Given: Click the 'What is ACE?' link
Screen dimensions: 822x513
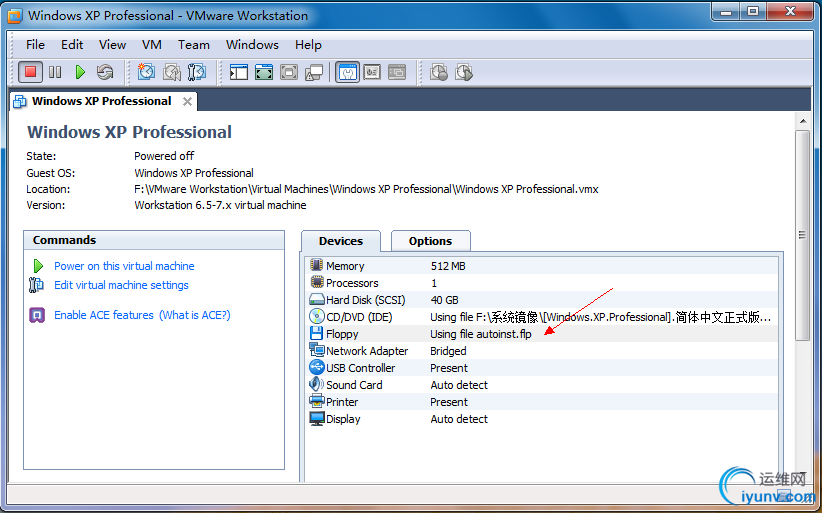Looking at the screenshot, I should point(196,315).
